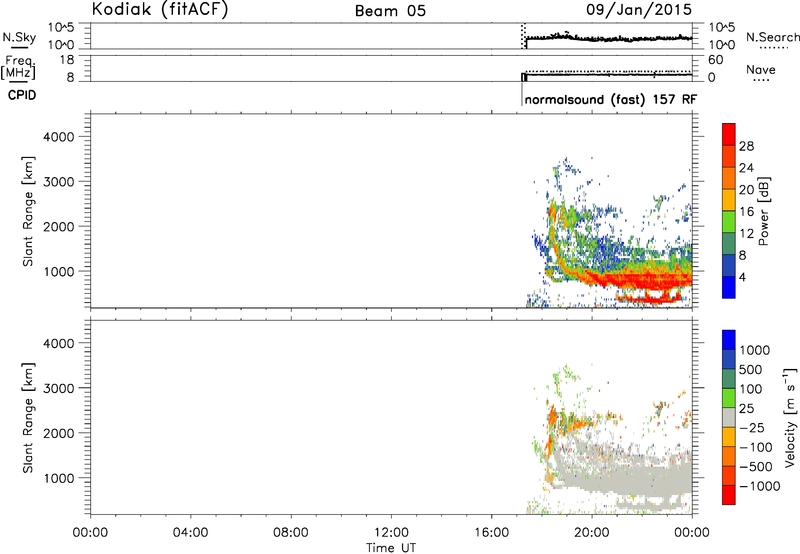Select the "Freq. [MHz]" axis label
Viewport: 800px width, 554px height.
pos(19,67)
